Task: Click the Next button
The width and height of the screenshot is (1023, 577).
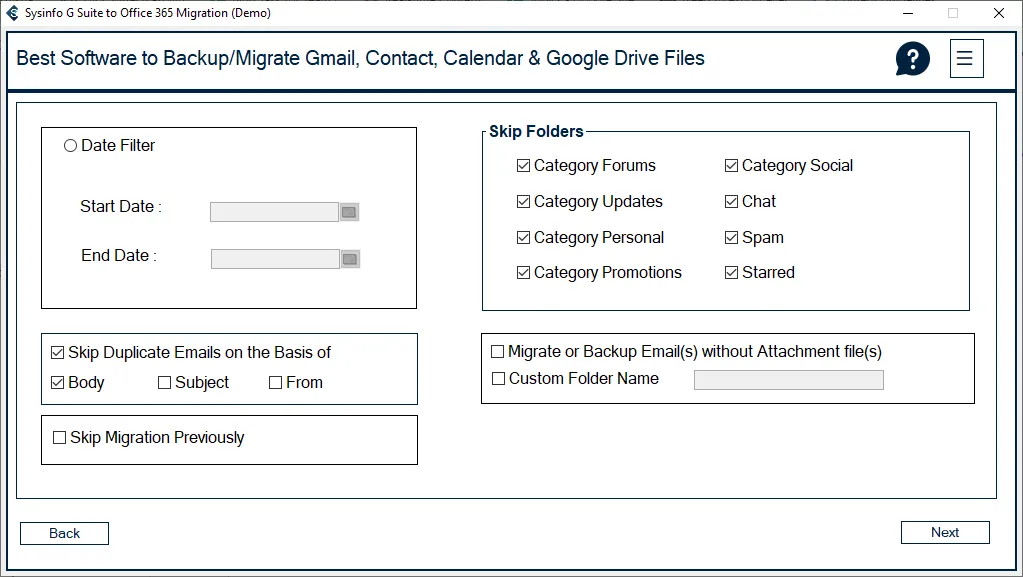Action: click(x=944, y=533)
